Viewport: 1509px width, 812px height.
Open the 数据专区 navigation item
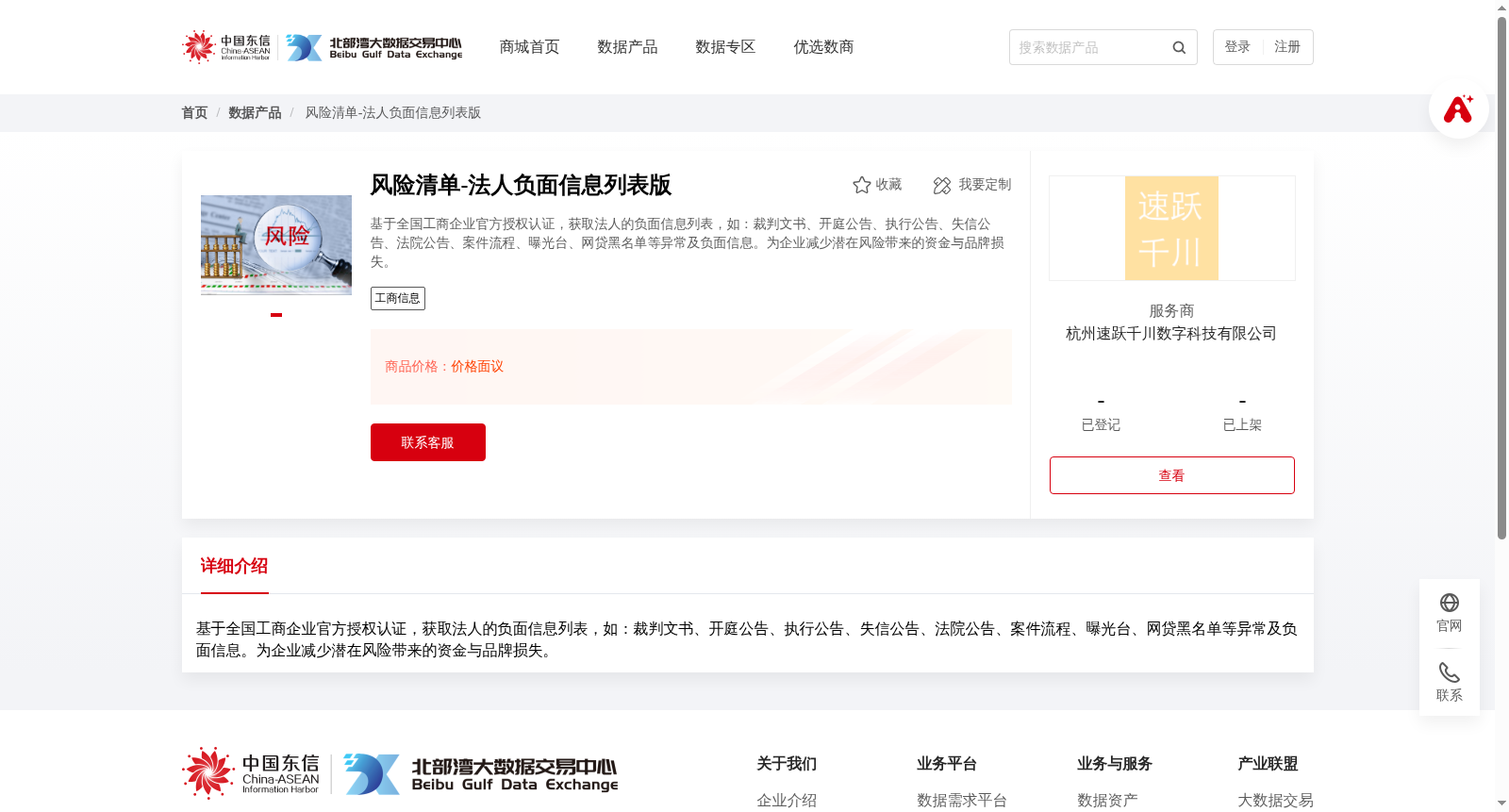point(725,47)
